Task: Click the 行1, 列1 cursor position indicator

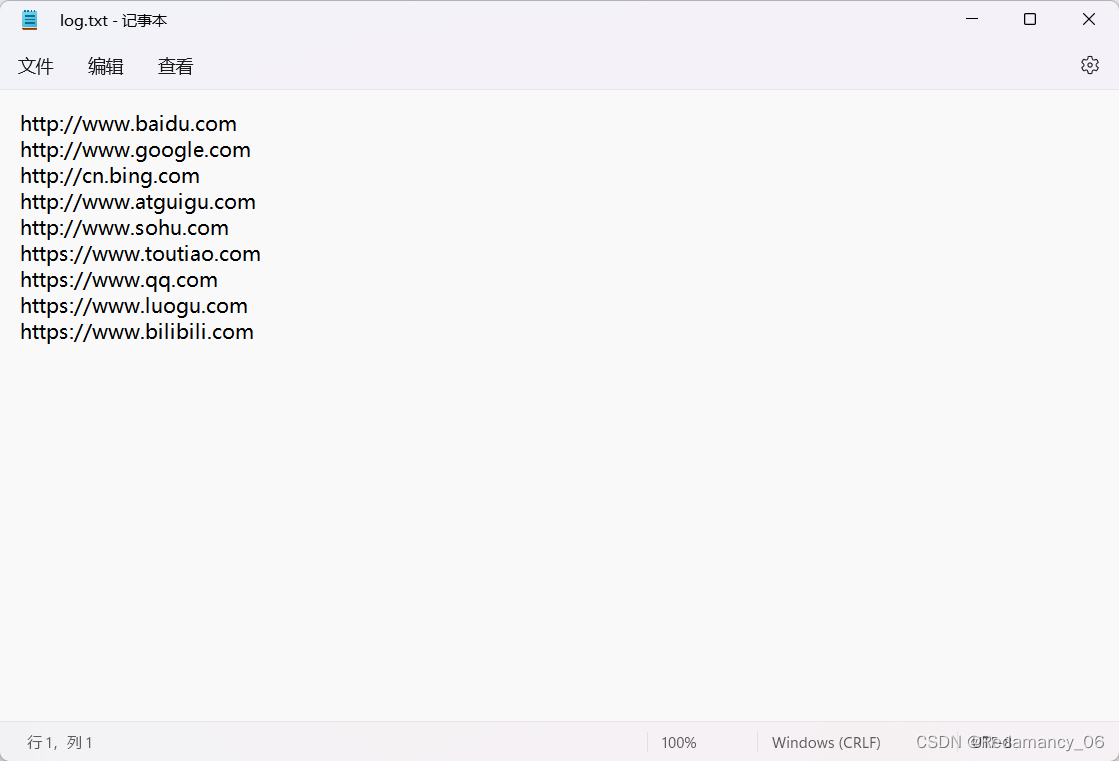Action: [x=58, y=742]
